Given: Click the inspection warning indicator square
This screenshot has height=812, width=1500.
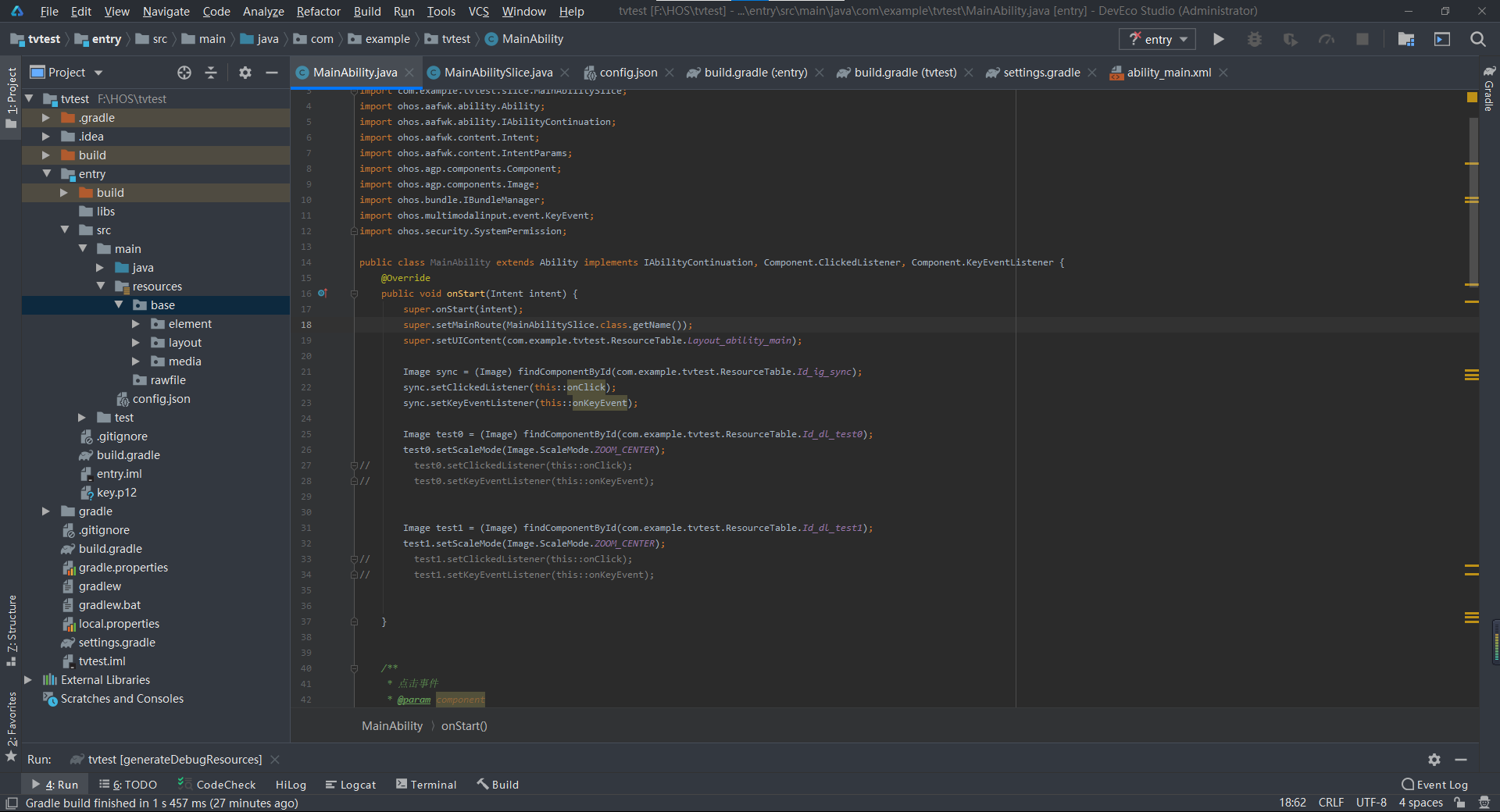Looking at the screenshot, I should [x=1472, y=98].
